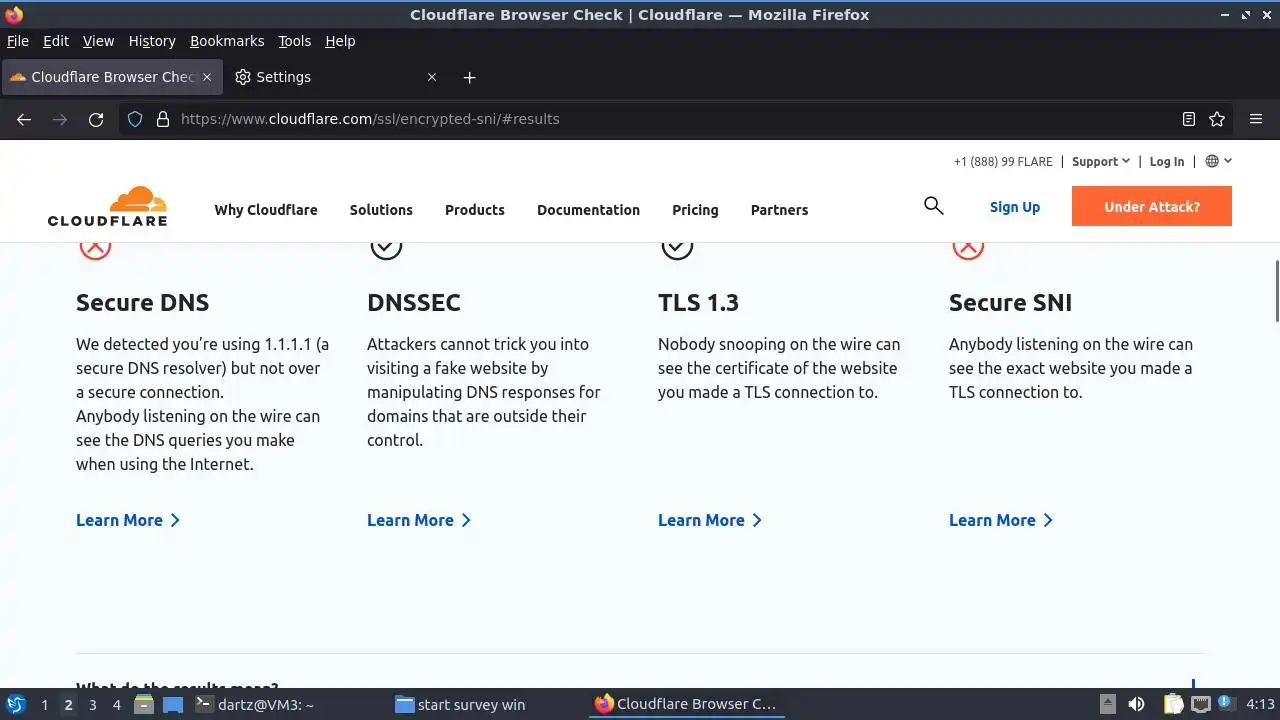Open a new tab with plus button

tap(469, 77)
